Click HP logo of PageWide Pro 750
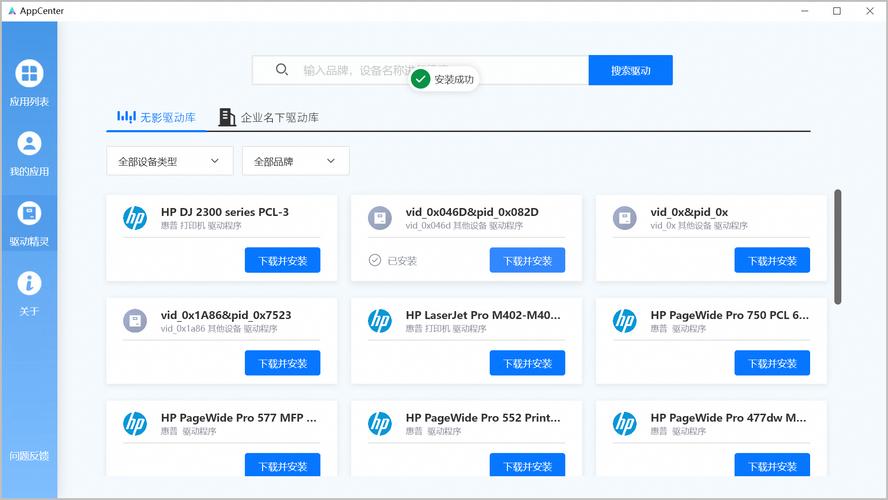This screenshot has height=500, width=888. (x=625, y=321)
